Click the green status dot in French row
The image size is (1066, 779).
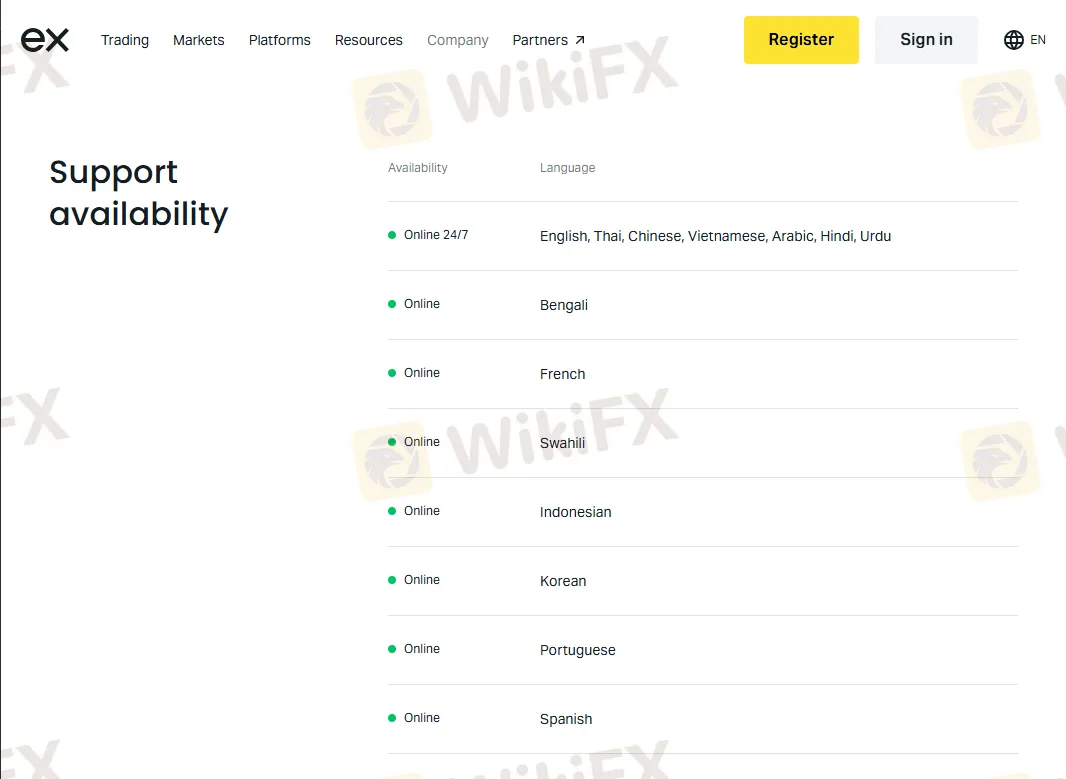pos(392,373)
